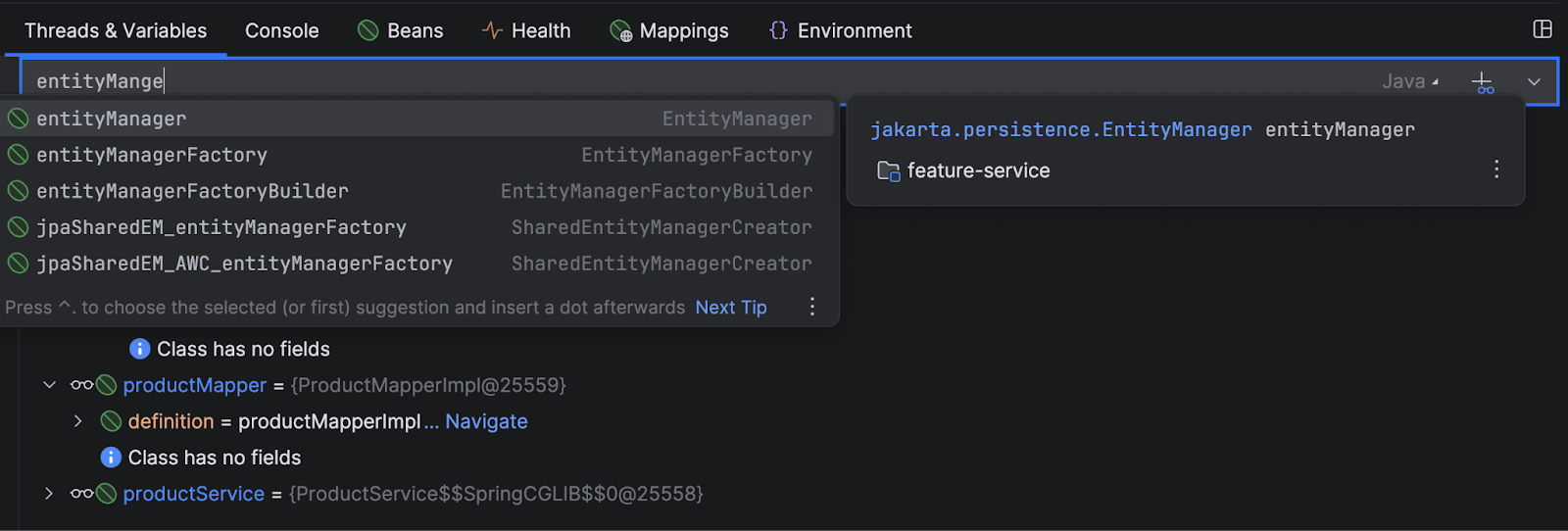Click the bean icon beside definition
The height and width of the screenshot is (531, 1568).
click(x=112, y=421)
